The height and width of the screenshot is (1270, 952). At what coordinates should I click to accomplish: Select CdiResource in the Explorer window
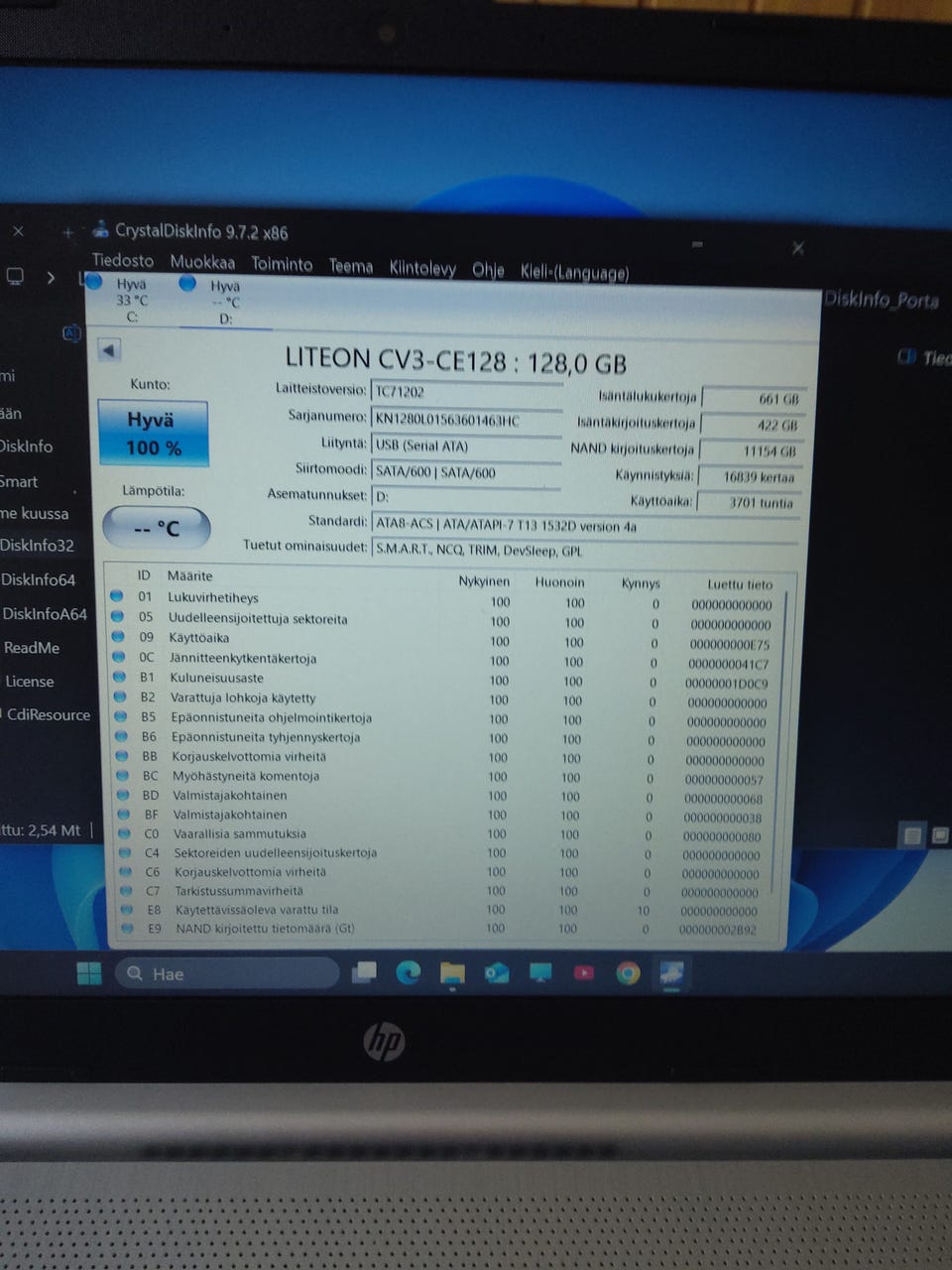coord(48,714)
